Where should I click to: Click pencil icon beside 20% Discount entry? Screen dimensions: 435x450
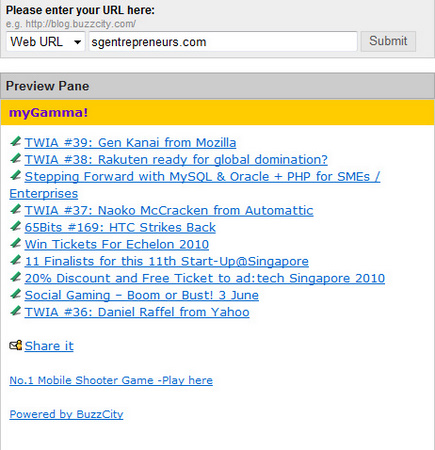15,277
